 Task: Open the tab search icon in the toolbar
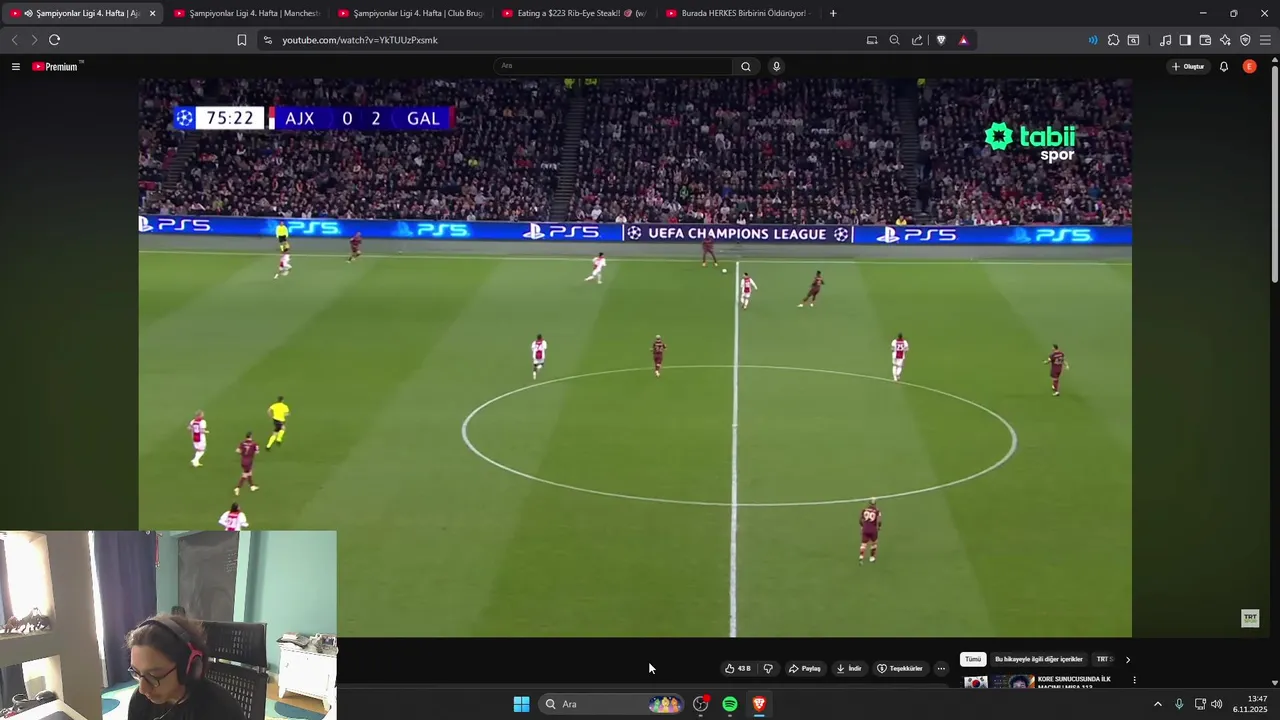pyautogui.click(x=1133, y=40)
